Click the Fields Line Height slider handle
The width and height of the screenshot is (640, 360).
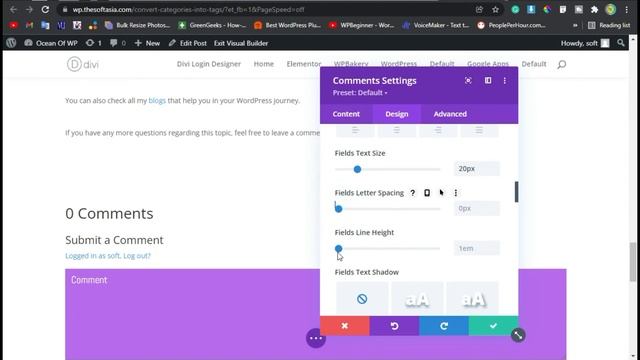coord(338,248)
